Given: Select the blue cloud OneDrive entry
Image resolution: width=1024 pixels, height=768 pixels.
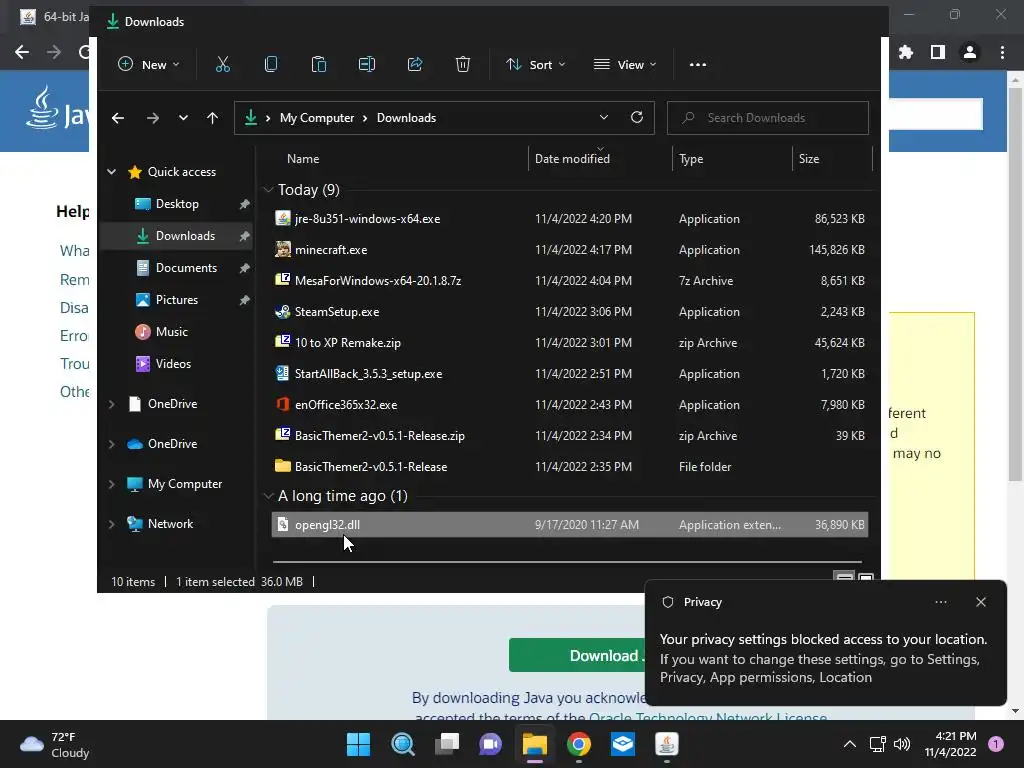Looking at the screenshot, I should [172, 443].
